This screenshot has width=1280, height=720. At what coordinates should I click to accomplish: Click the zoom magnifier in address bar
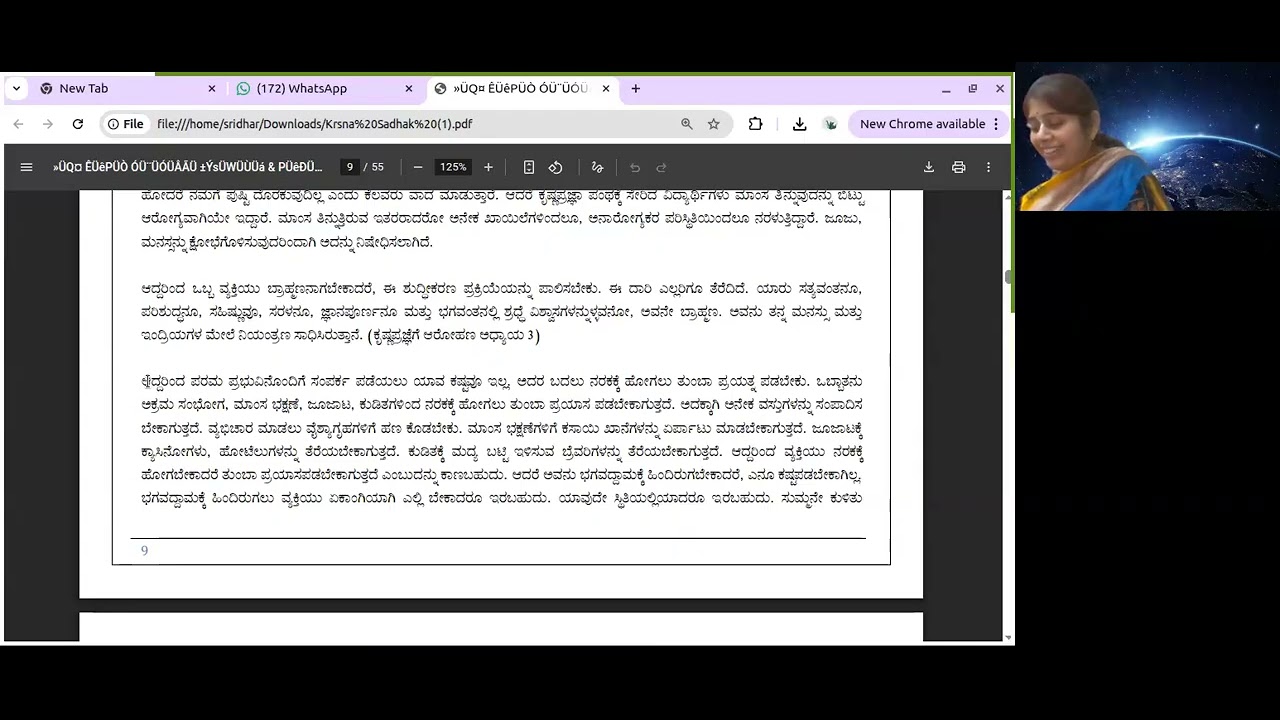[x=686, y=124]
